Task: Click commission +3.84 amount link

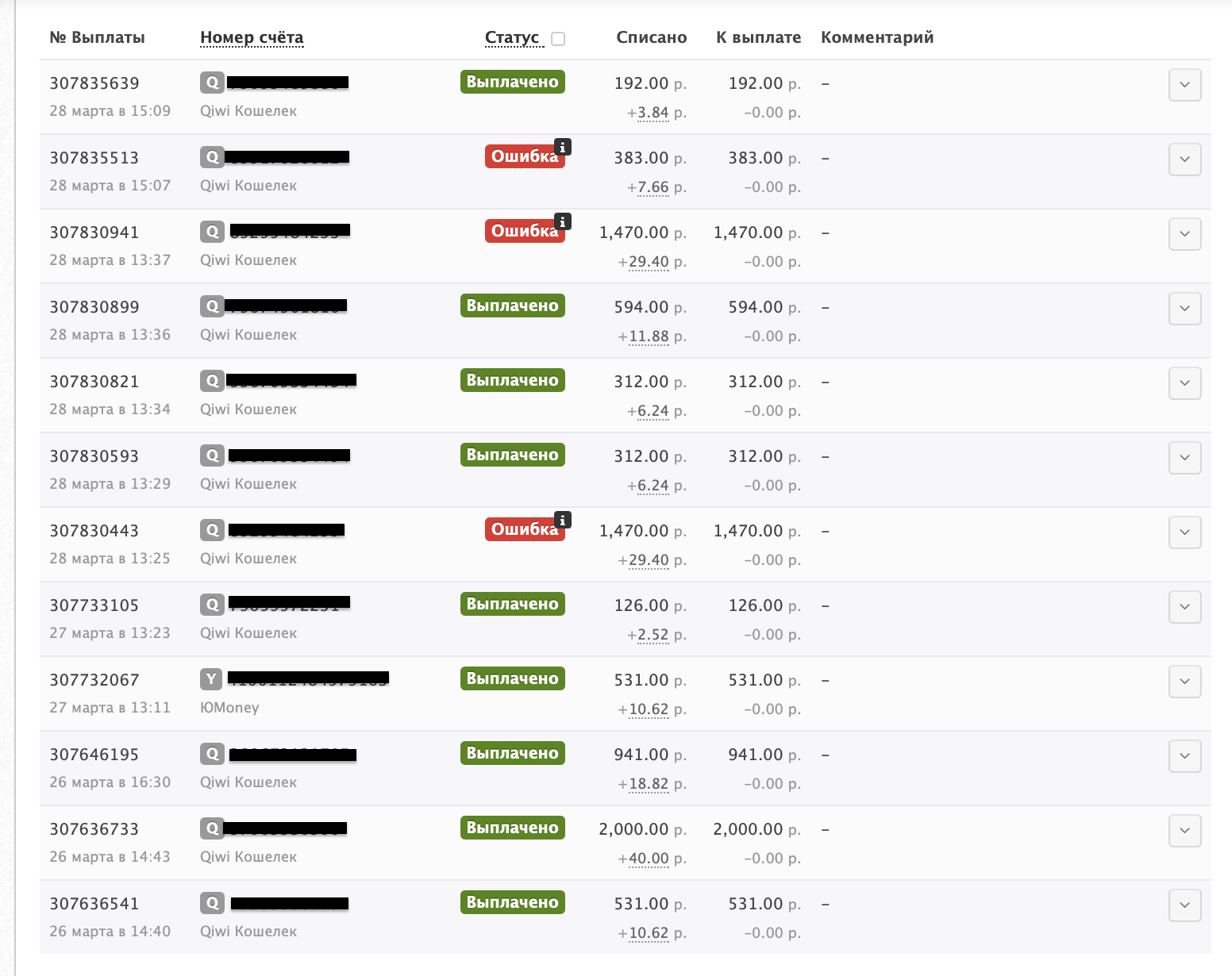Action: pyautogui.click(x=653, y=113)
